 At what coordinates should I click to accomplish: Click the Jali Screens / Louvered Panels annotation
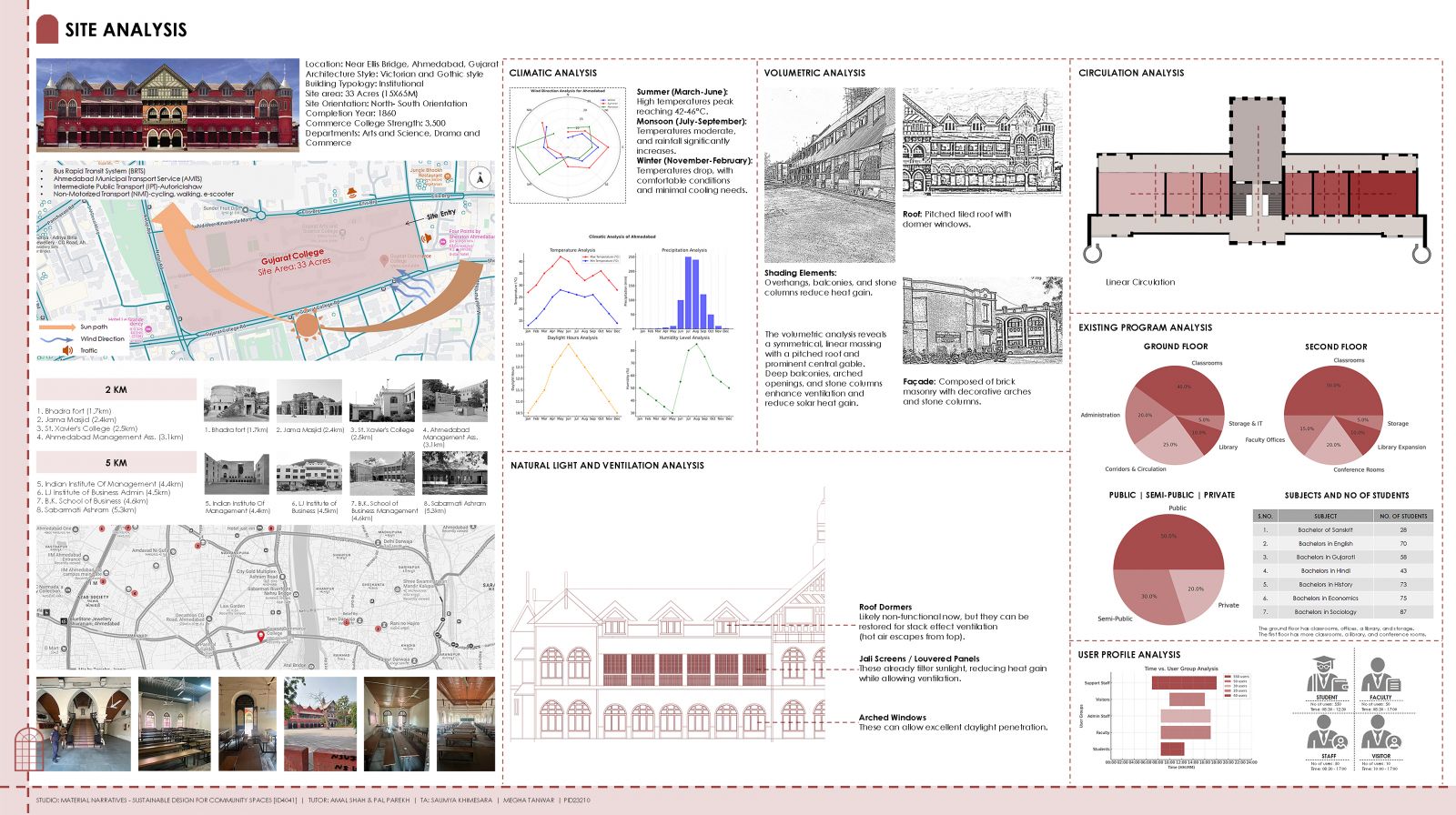pos(919,659)
